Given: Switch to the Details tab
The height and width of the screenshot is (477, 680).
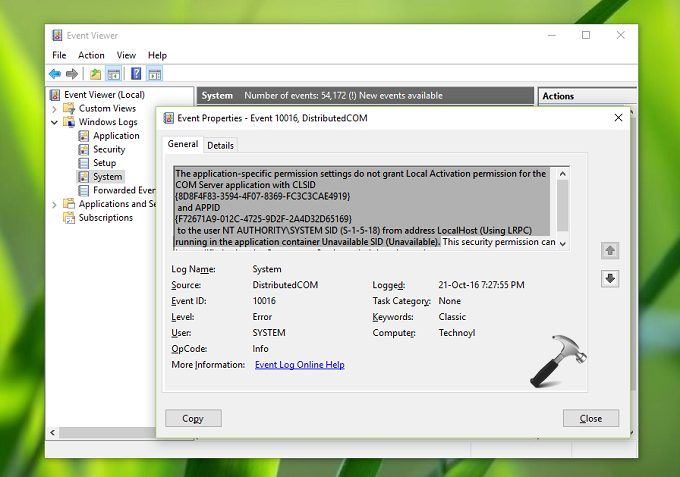Looking at the screenshot, I should [220, 145].
